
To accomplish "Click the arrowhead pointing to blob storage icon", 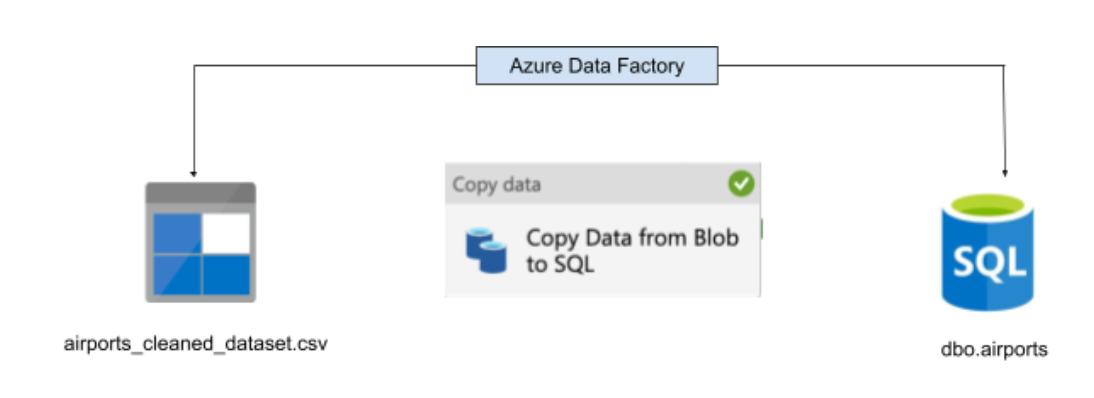I will tap(193, 173).
